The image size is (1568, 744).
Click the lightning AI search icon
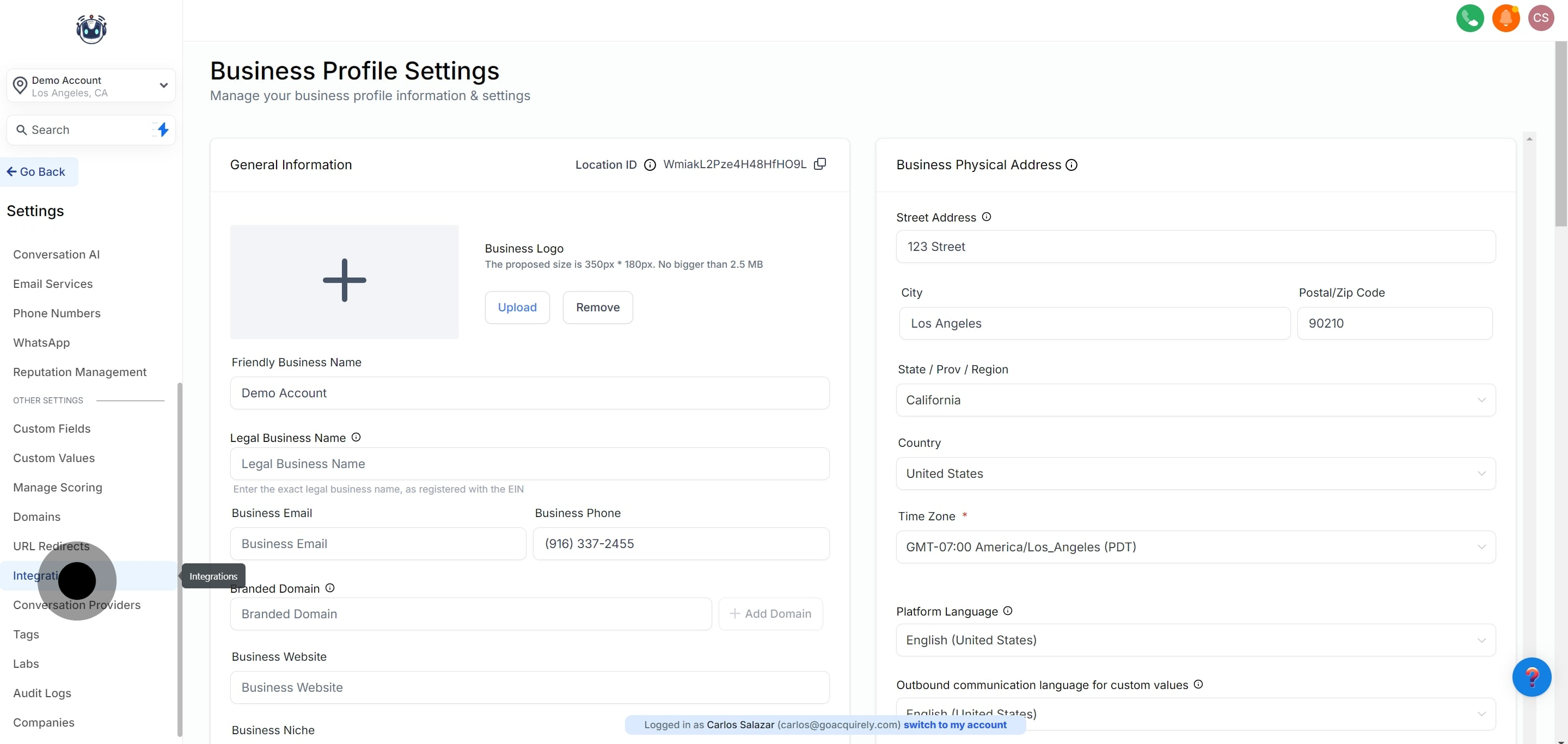(x=161, y=130)
